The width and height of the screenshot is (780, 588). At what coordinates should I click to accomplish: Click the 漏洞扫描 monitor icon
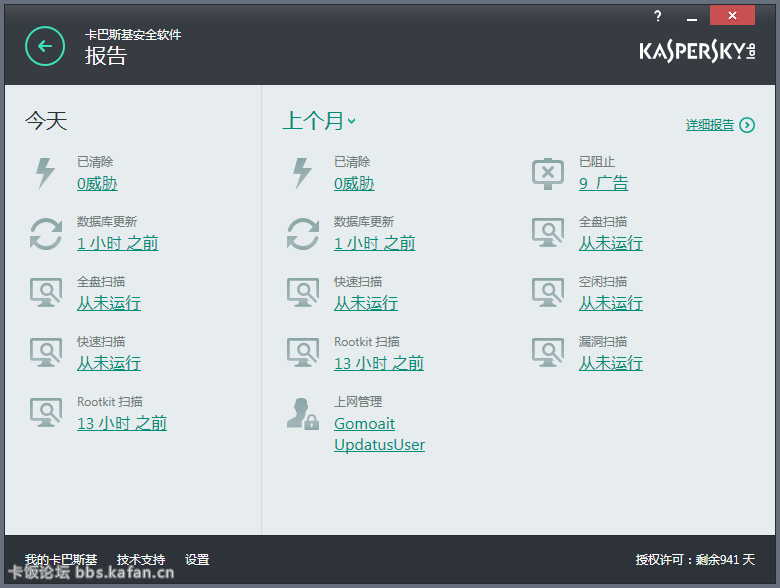click(x=548, y=353)
